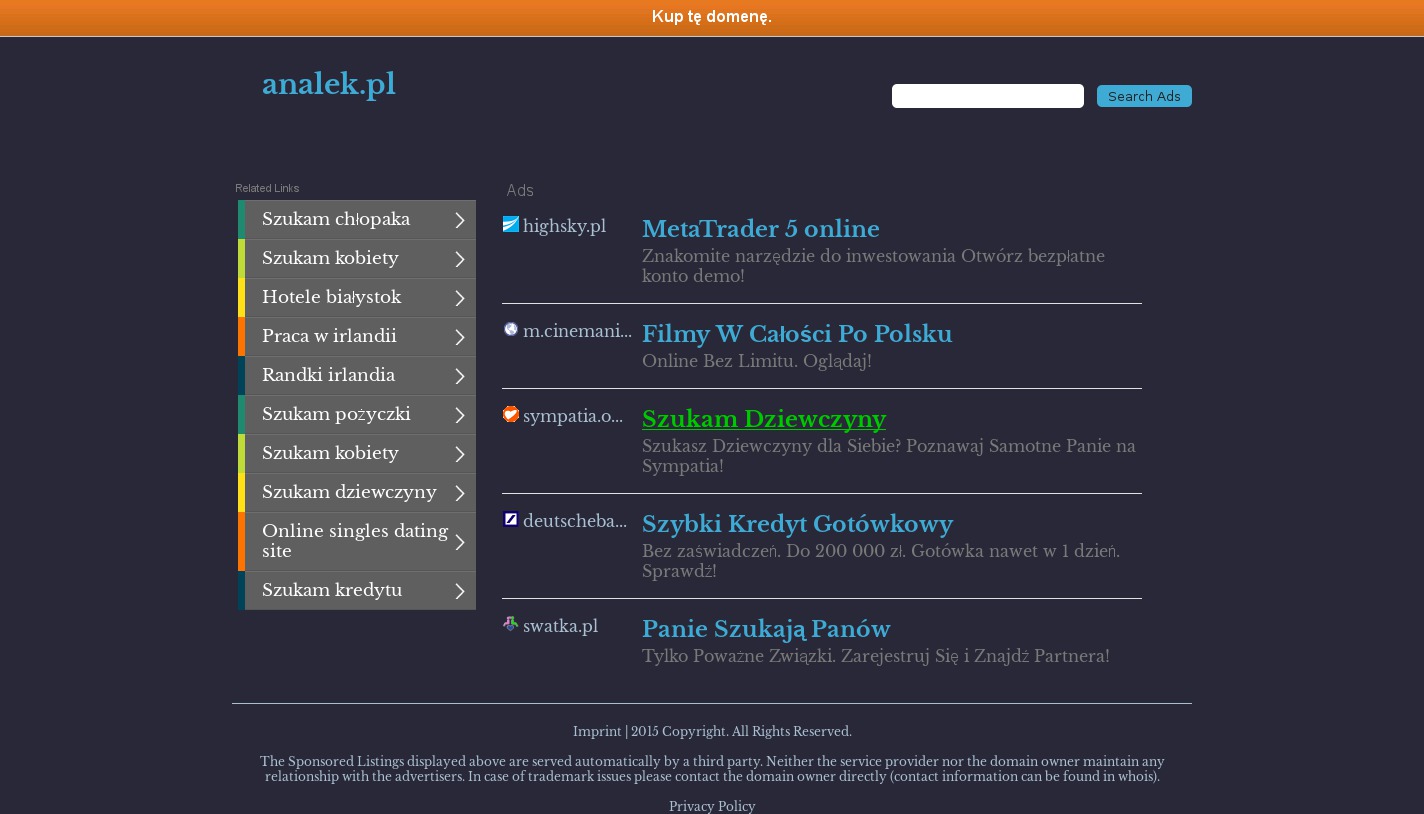Select Randki irlandia related link
Viewport: 1424px width, 814px height.
coord(328,376)
